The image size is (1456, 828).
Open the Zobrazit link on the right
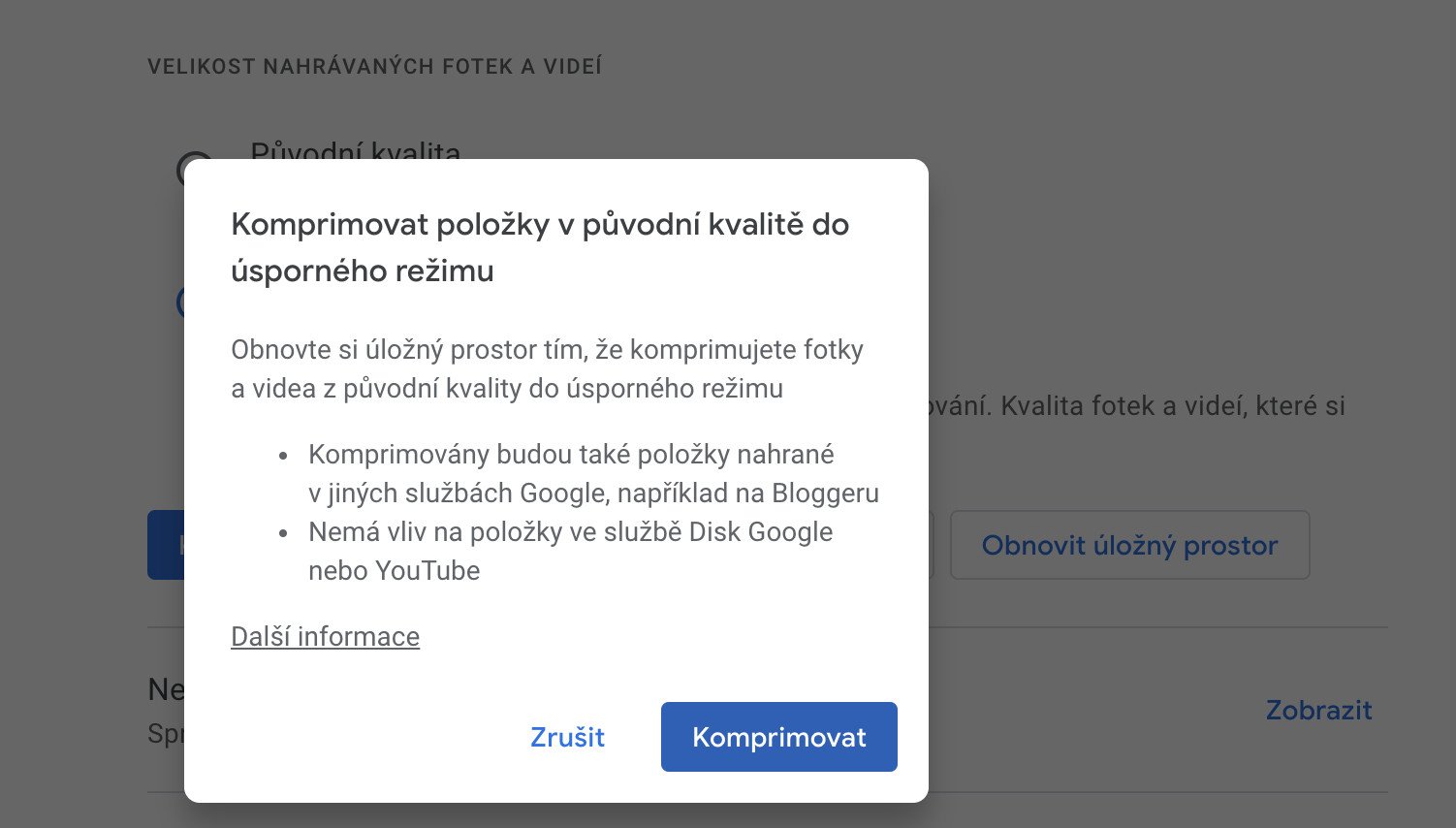(x=1318, y=710)
